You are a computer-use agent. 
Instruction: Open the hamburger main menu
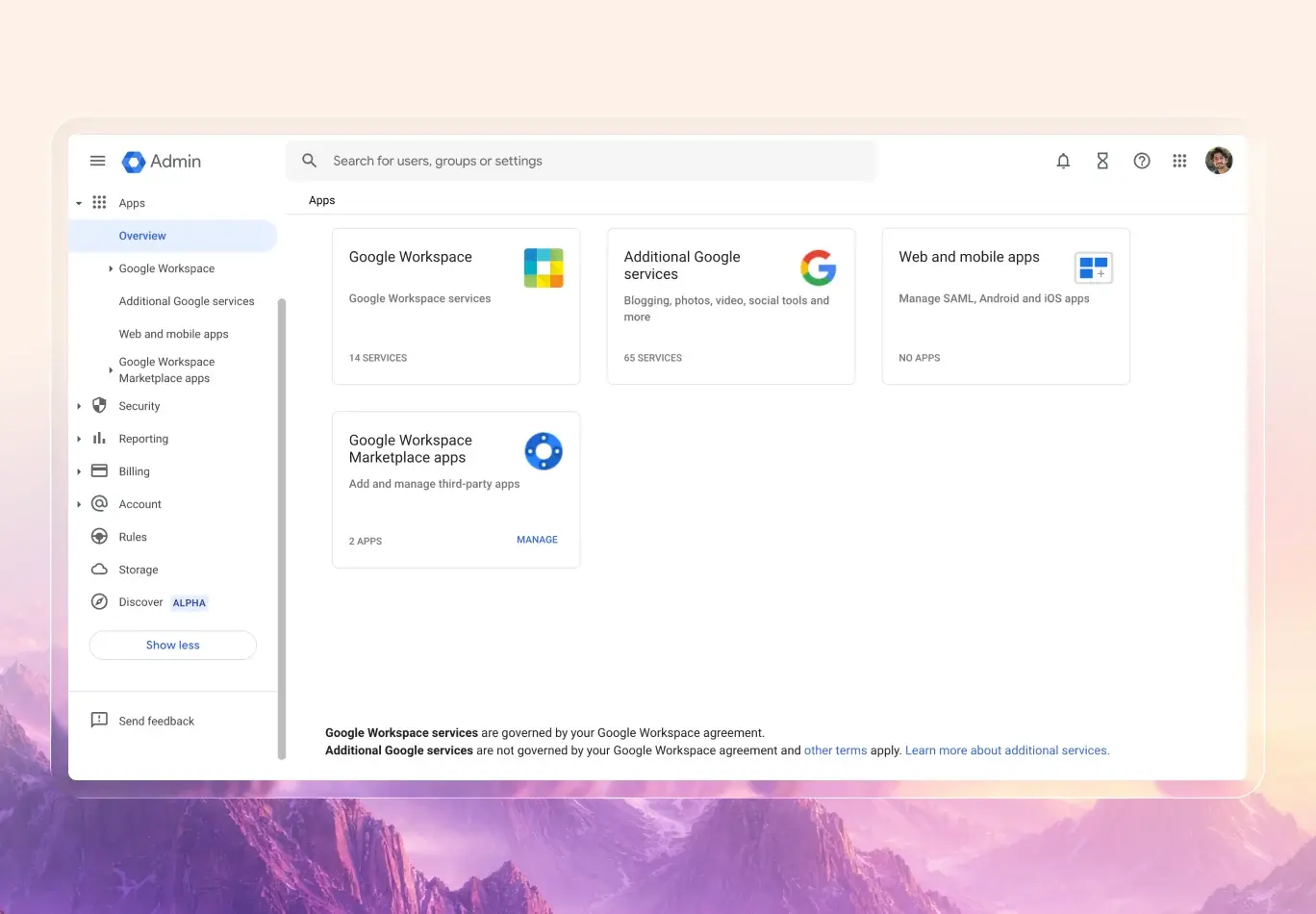point(97,161)
